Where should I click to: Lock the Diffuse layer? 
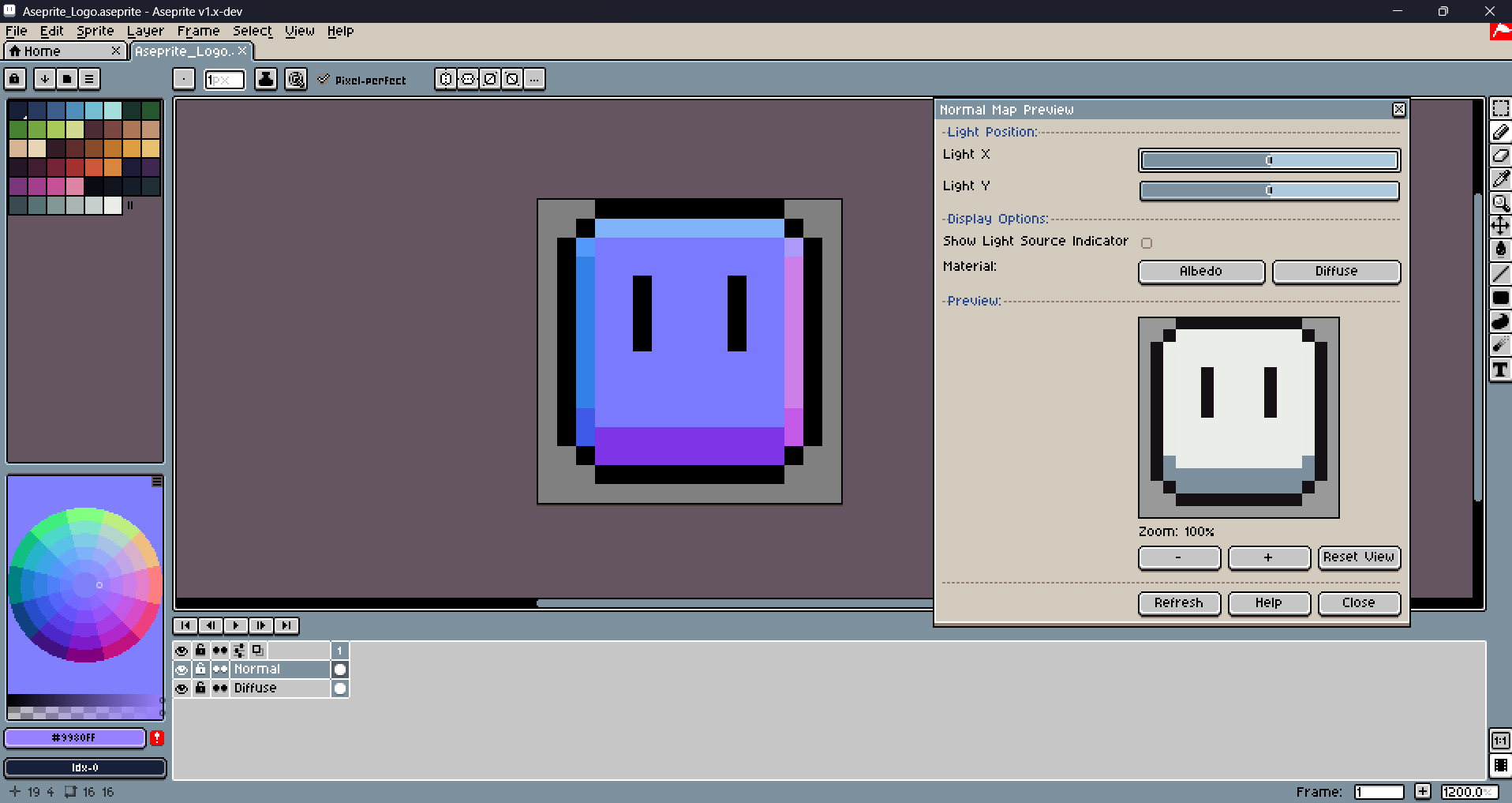[200, 689]
